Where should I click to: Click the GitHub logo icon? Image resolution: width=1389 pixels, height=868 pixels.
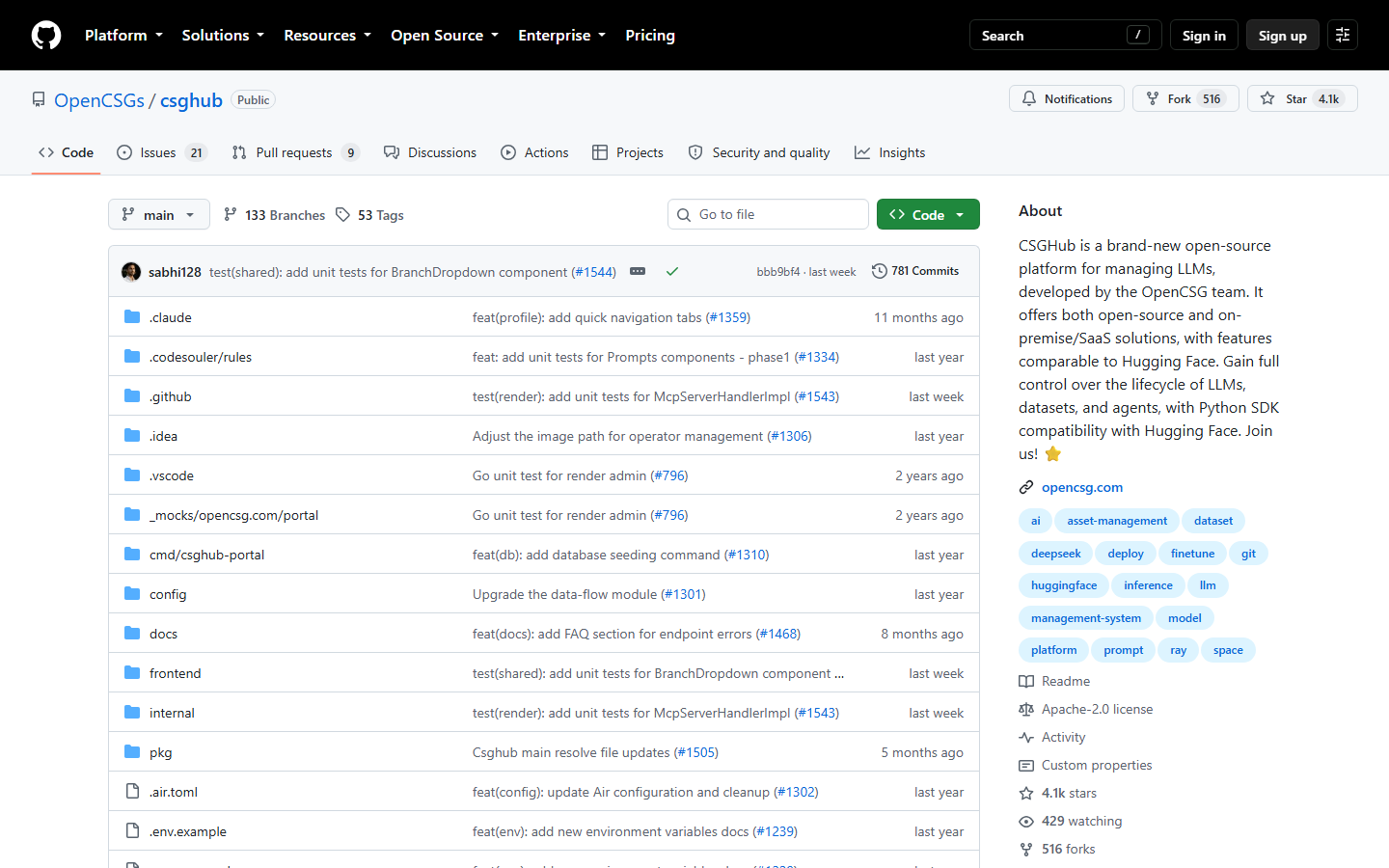(46, 36)
